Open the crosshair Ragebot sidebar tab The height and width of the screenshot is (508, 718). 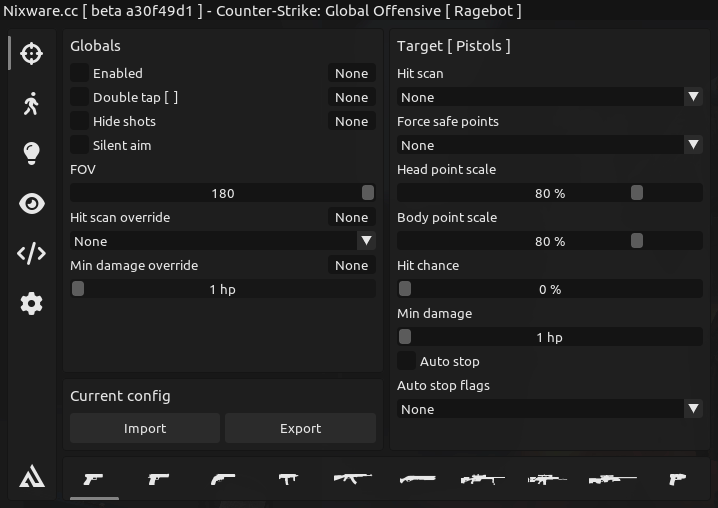(x=31, y=54)
